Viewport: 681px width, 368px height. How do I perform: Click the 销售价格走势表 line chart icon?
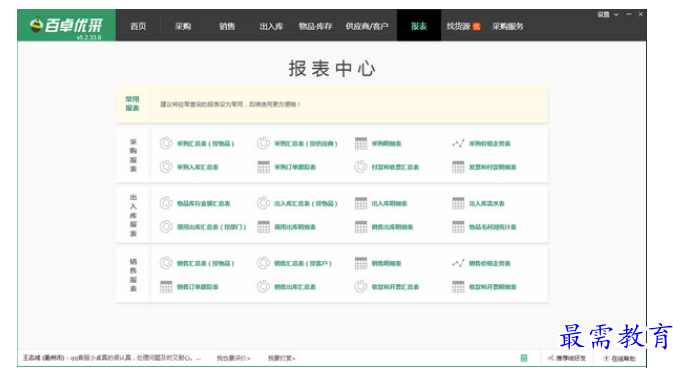(x=458, y=263)
